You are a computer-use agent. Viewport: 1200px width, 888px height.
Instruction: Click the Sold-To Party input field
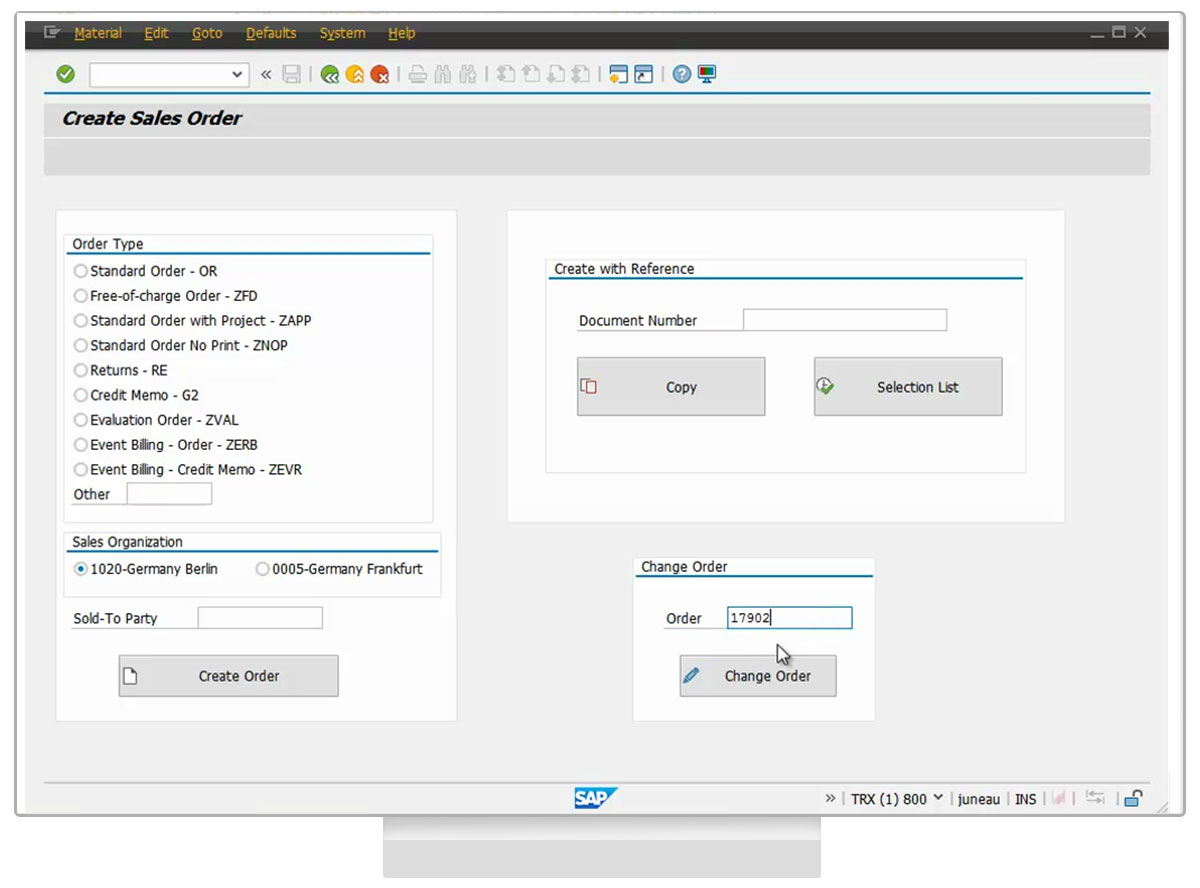click(260, 618)
